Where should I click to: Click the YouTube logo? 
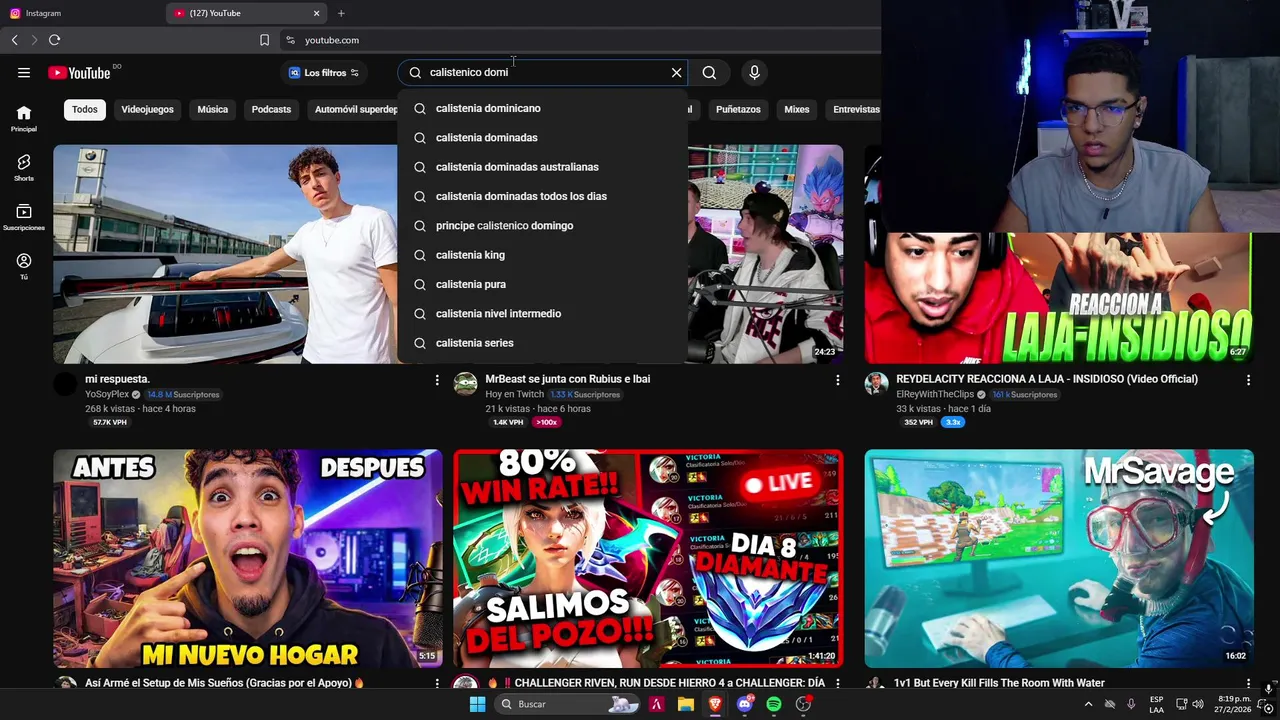(x=79, y=73)
